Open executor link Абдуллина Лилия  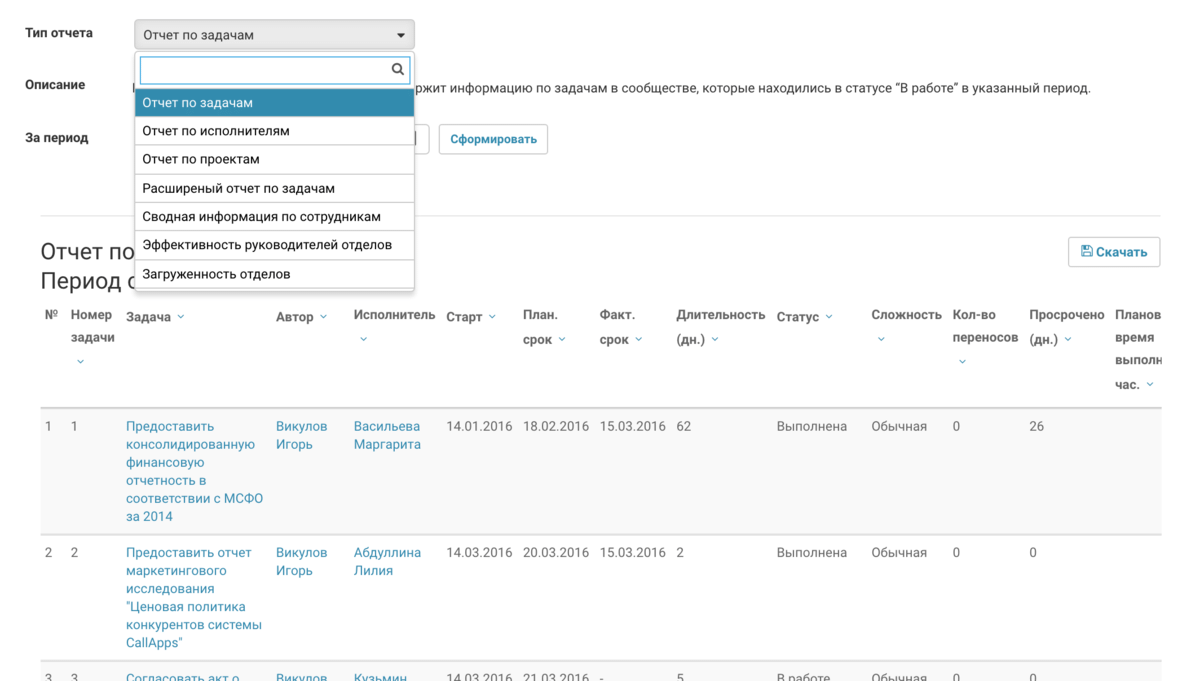(386, 561)
